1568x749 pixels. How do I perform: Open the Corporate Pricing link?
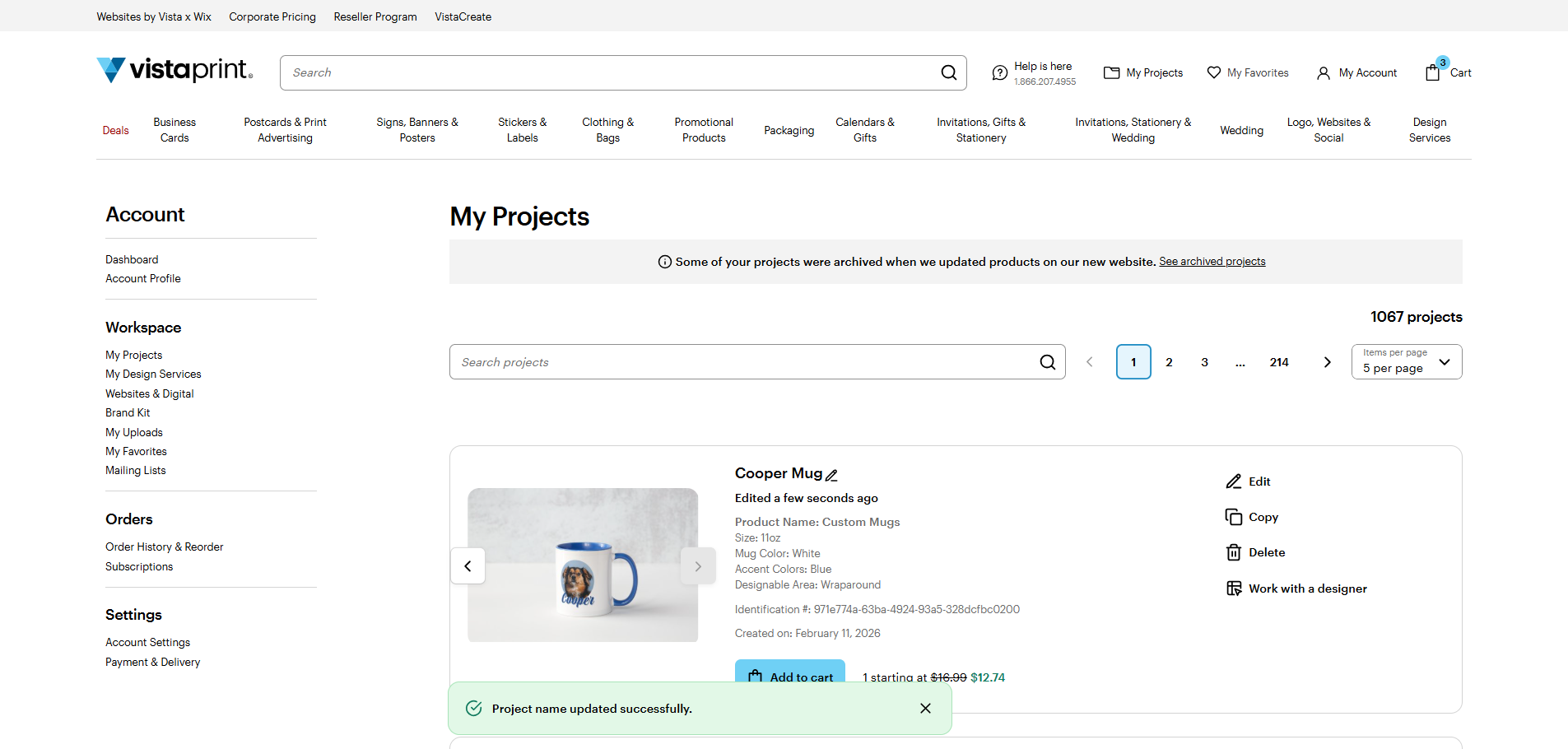coord(272,16)
